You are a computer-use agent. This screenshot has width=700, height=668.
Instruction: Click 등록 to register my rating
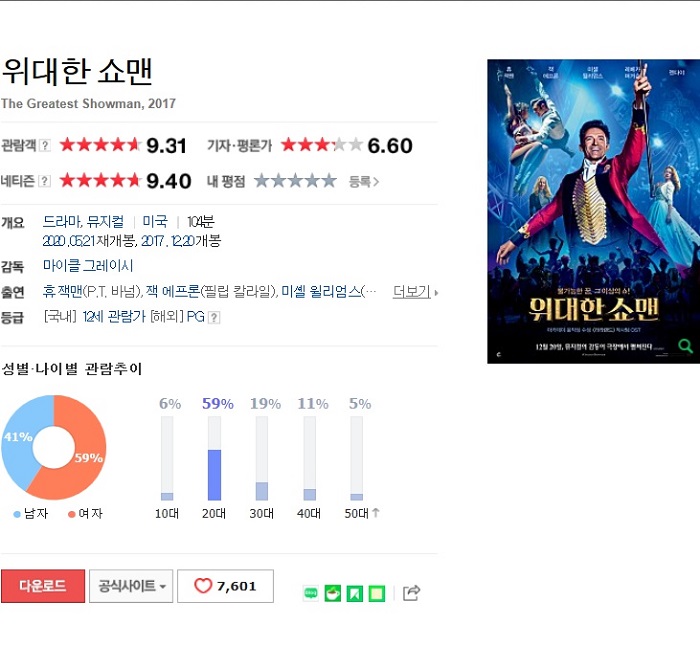pos(364,181)
